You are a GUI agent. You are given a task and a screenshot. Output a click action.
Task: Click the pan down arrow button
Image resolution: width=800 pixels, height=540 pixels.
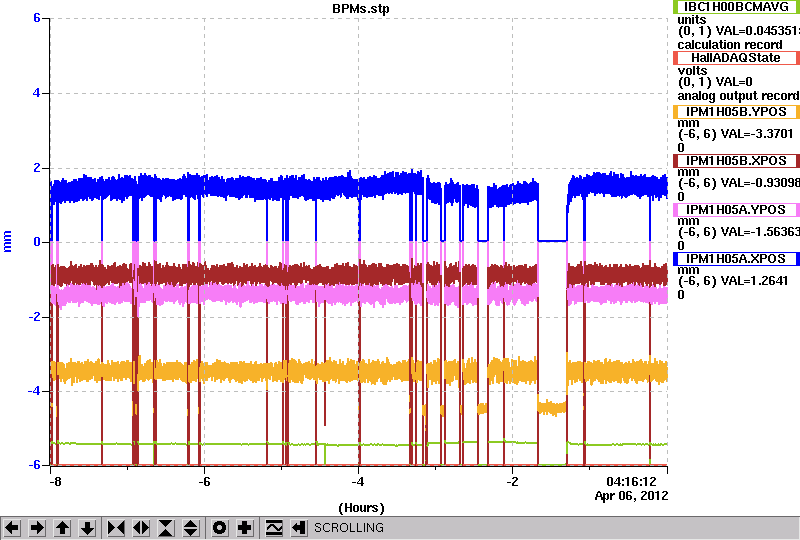[x=87, y=528]
